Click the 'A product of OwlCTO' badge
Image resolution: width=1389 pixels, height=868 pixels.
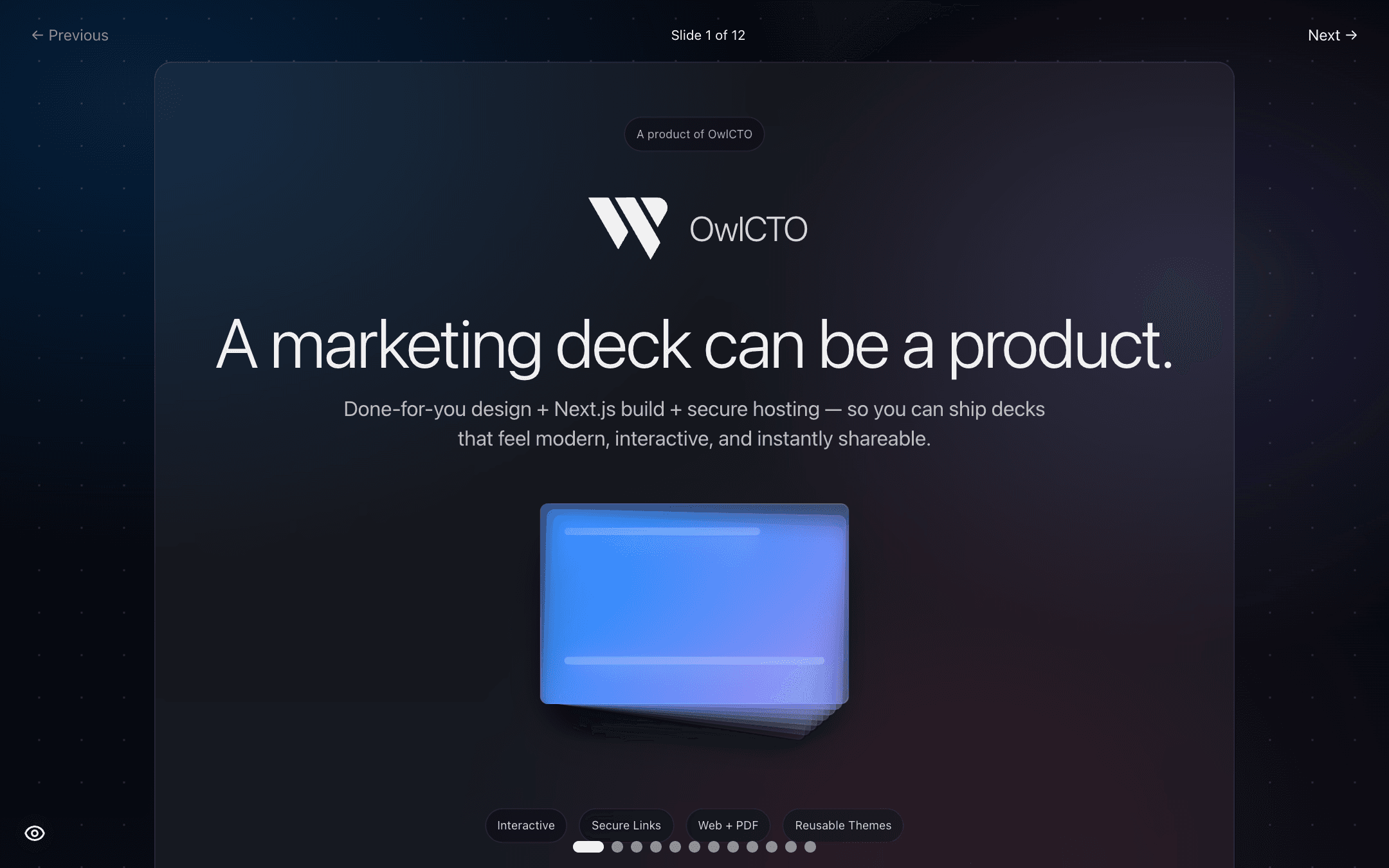coord(694,134)
